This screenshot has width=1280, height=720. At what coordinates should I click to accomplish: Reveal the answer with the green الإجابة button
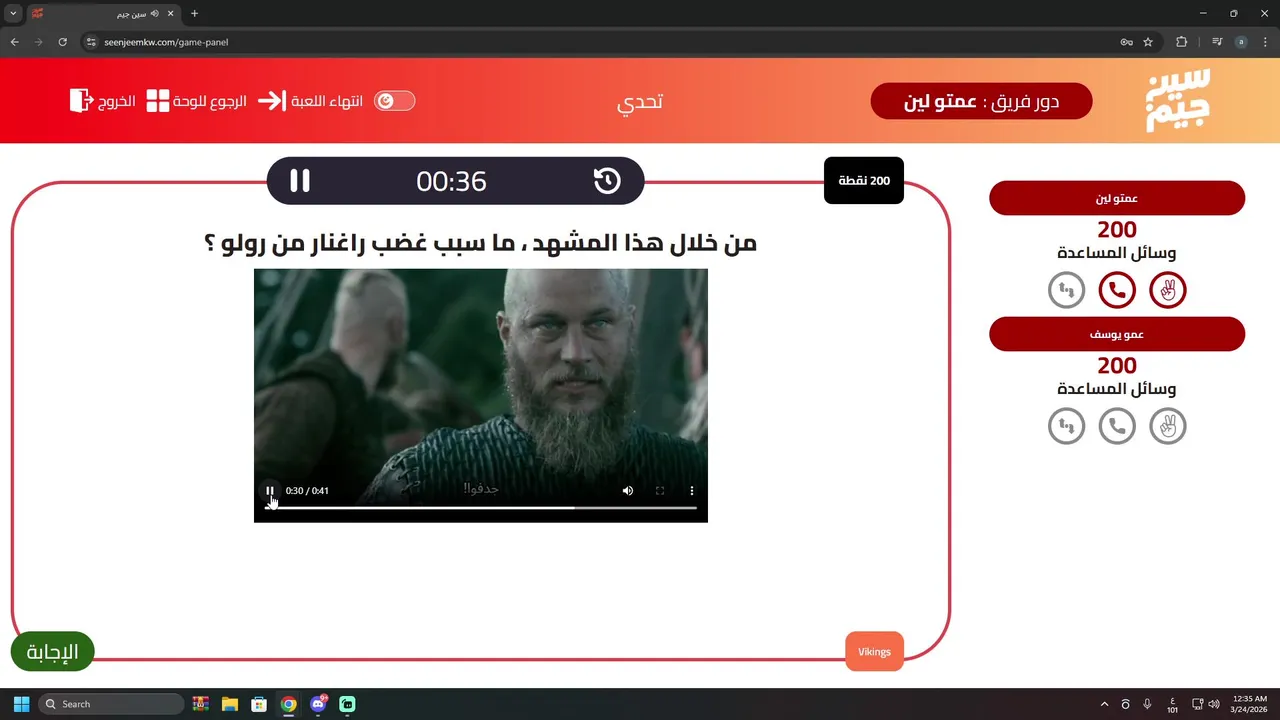[x=52, y=652]
